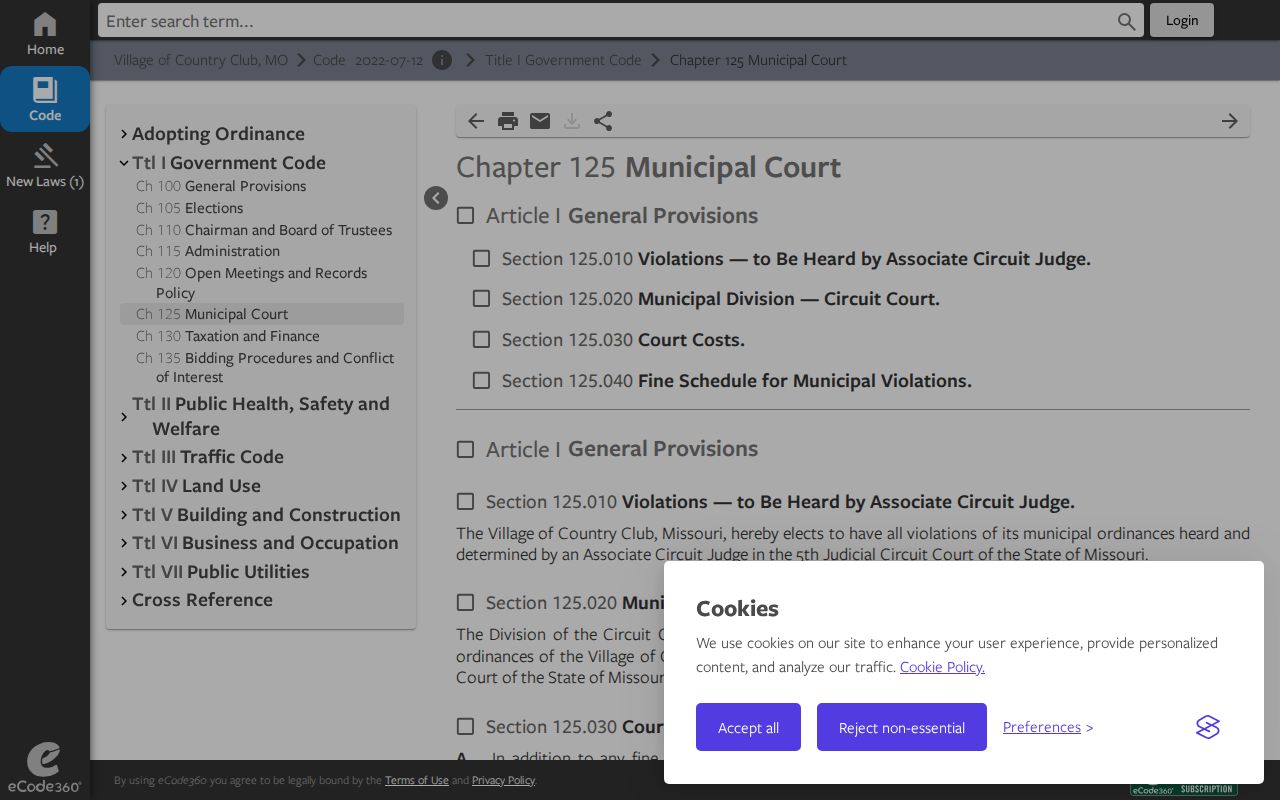Select the Code sidebar icon
Screen dimensions: 1280x800
(x=45, y=99)
